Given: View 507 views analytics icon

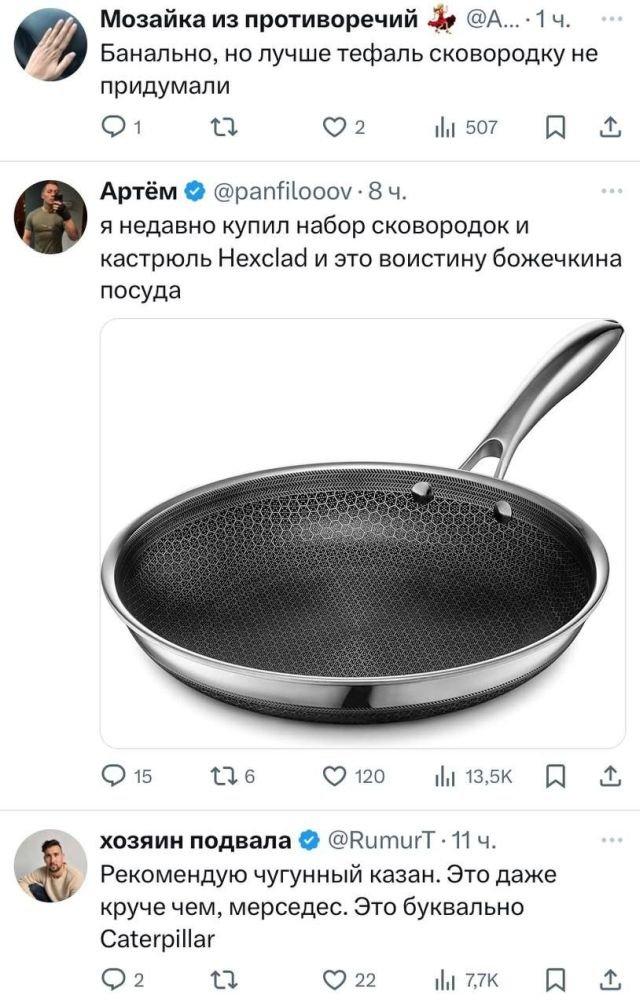Looking at the screenshot, I should (444, 128).
